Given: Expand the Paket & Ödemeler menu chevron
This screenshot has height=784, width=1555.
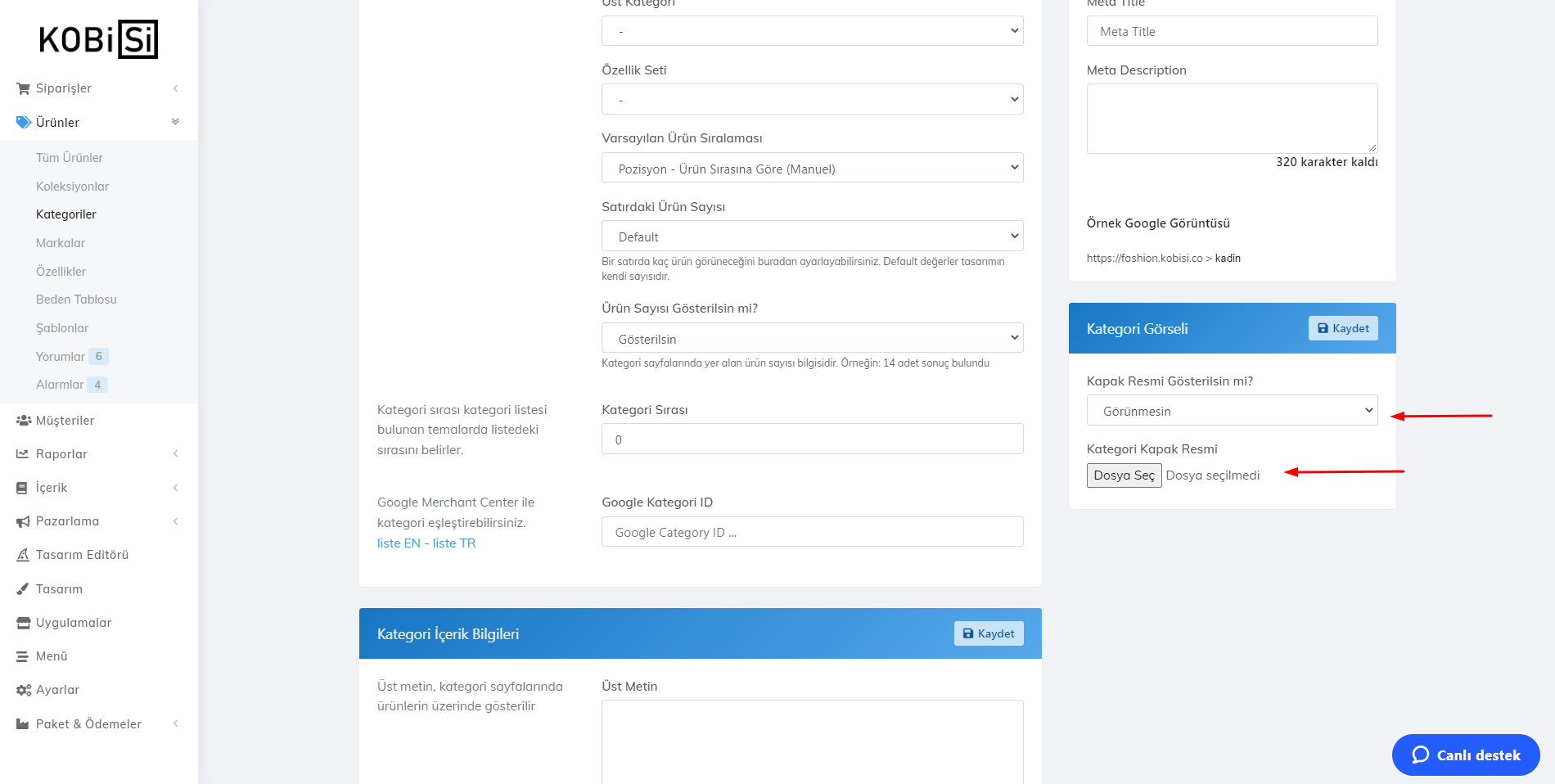Looking at the screenshot, I should tap(175, 723).
